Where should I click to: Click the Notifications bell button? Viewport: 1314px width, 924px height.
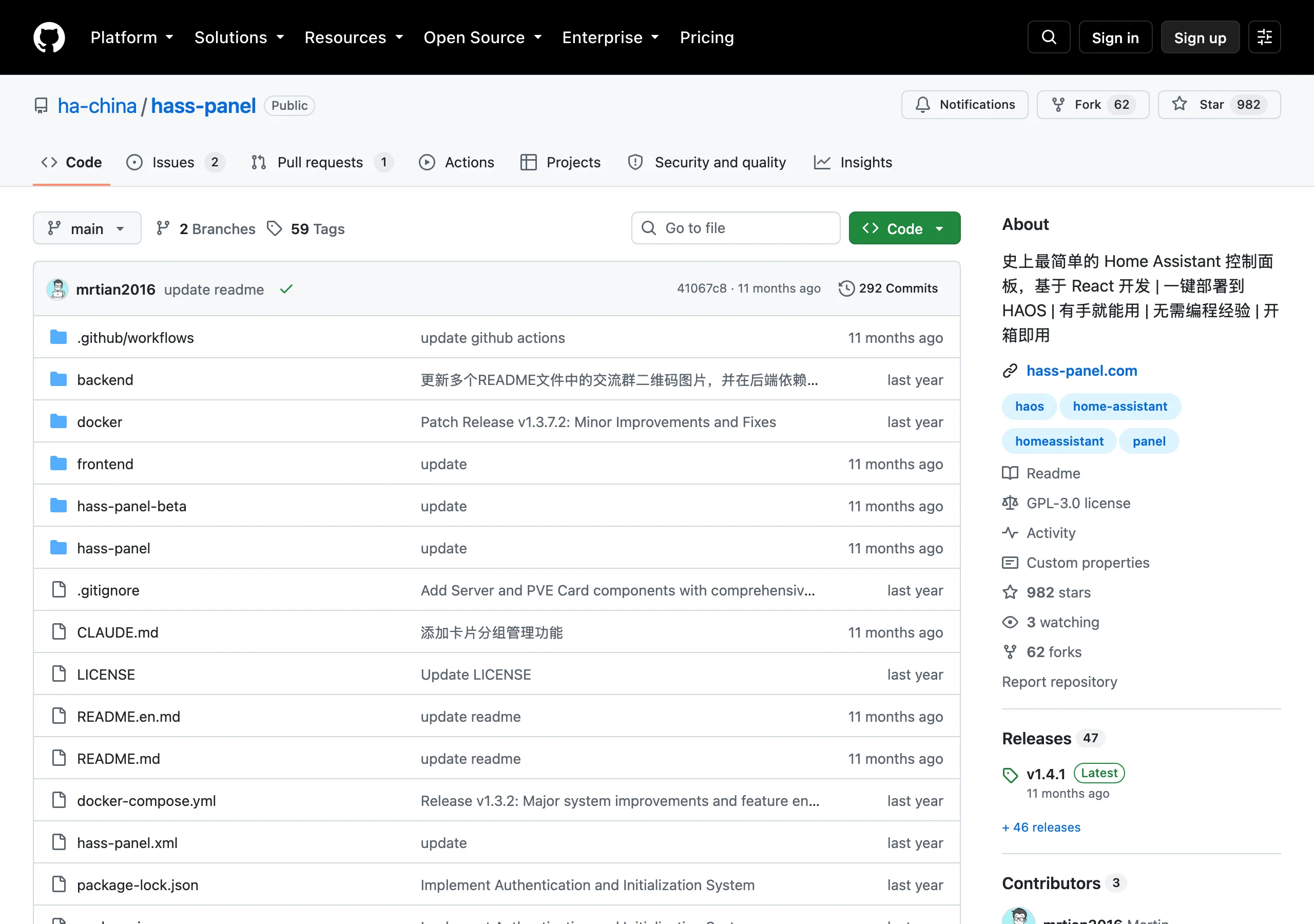point(964,105)
